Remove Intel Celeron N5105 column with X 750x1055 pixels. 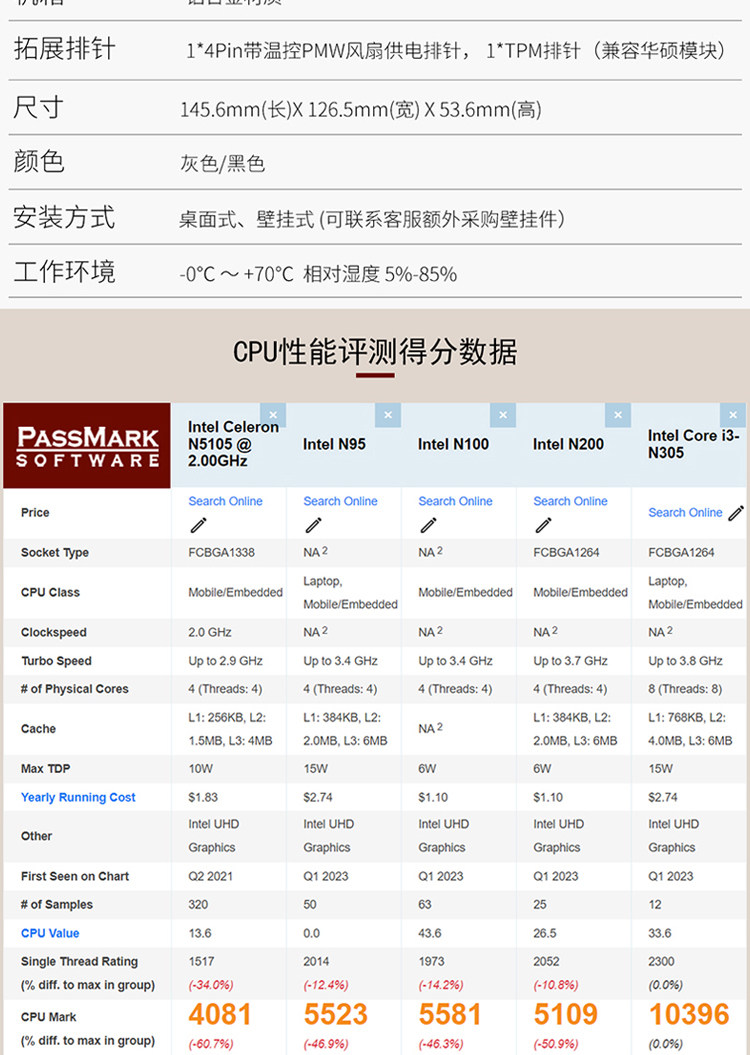click(273, 415)
